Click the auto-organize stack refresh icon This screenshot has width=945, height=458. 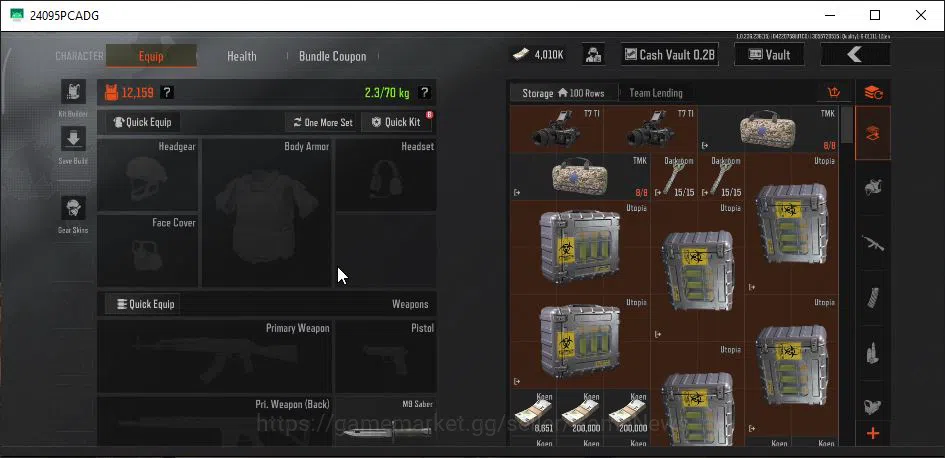873,93
